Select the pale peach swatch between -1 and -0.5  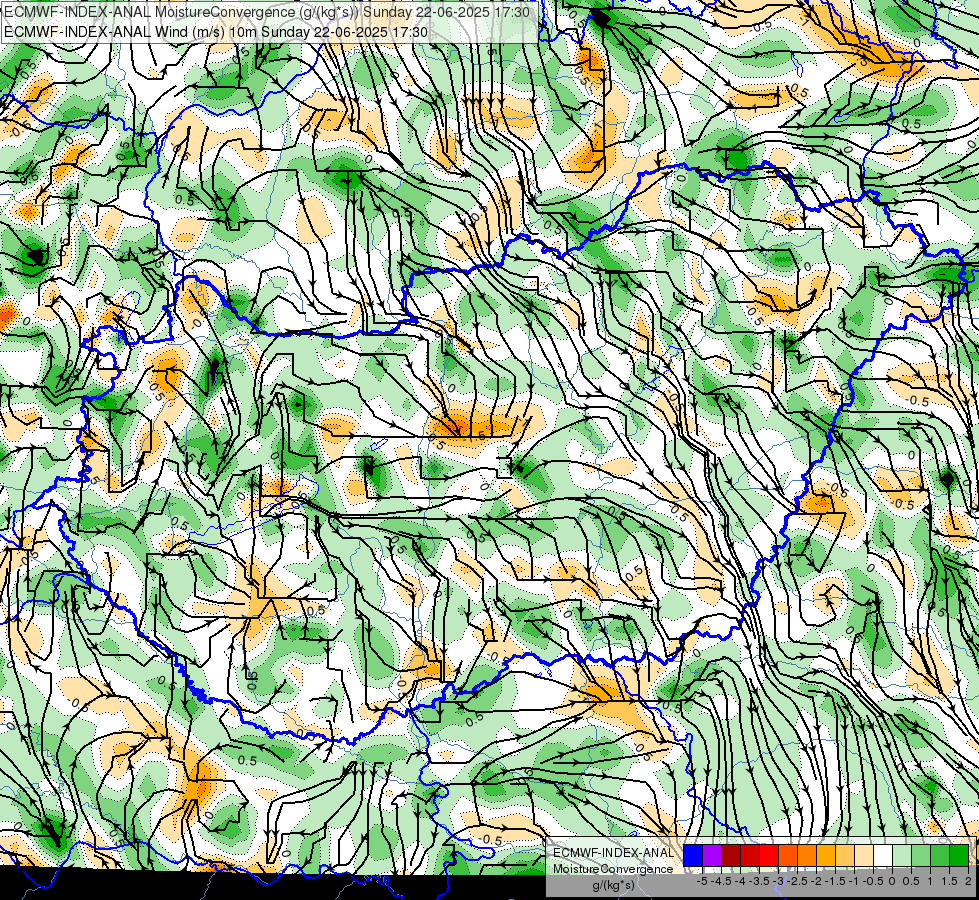point(864,855)
